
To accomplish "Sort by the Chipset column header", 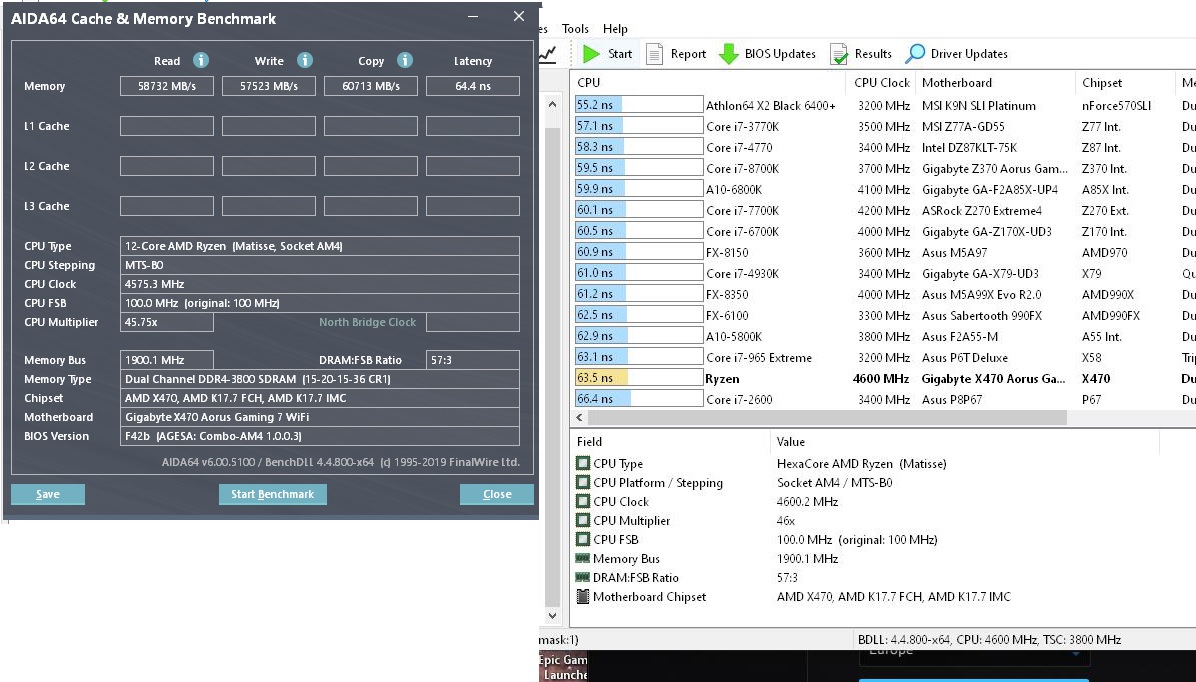I will click(1124, 82).
